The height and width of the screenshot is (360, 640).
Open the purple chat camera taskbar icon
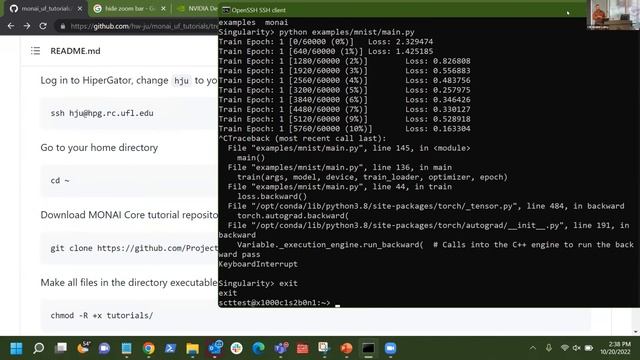coord(104,348)
